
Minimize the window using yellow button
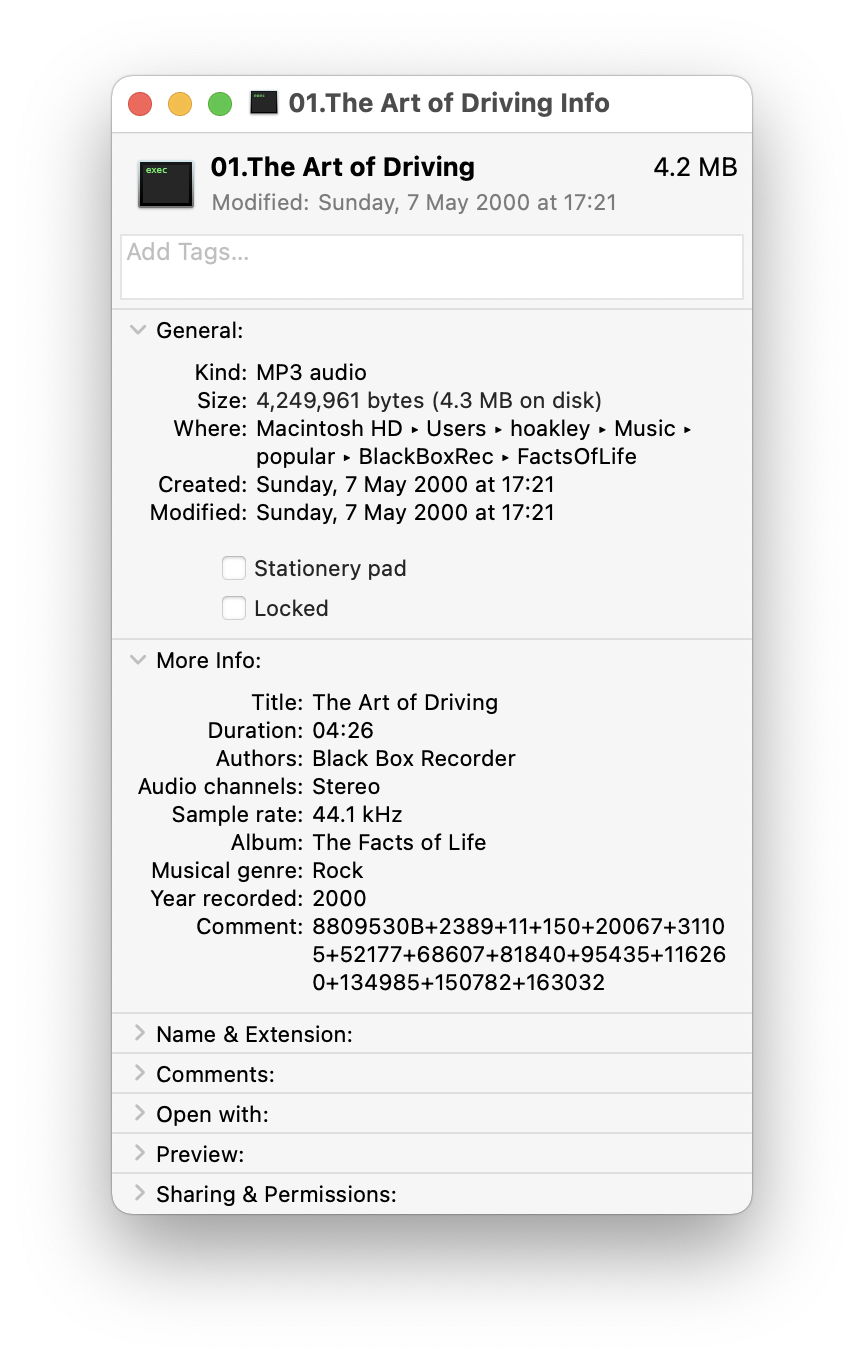coord(180,104)
